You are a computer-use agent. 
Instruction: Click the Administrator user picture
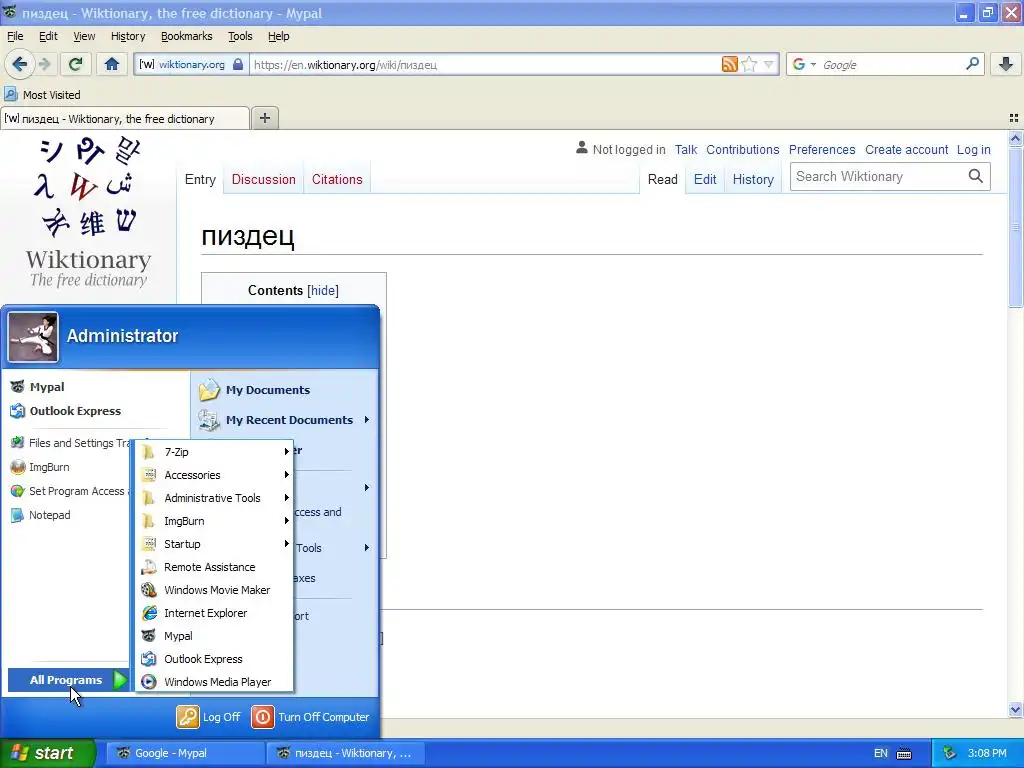point(33,337)
